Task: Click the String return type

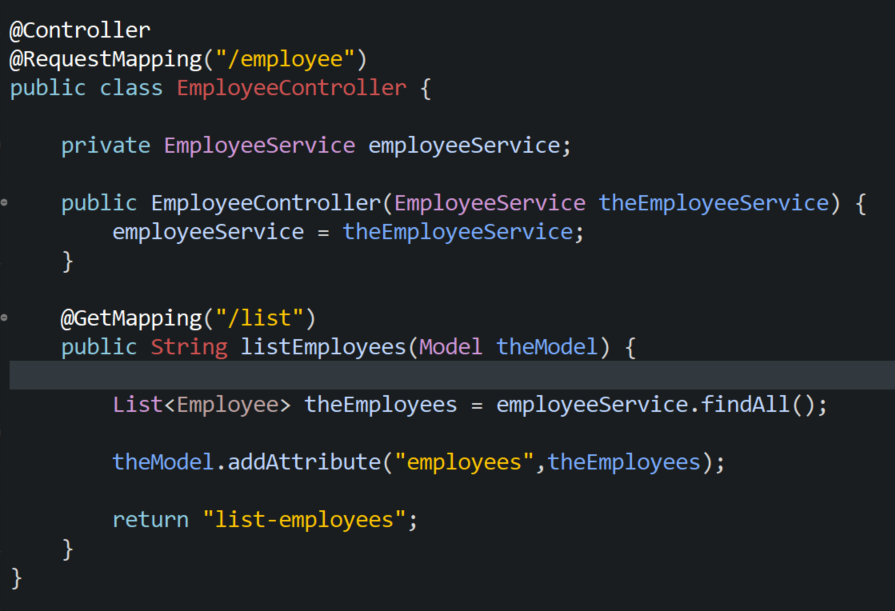Action: (x=189, y=347)
